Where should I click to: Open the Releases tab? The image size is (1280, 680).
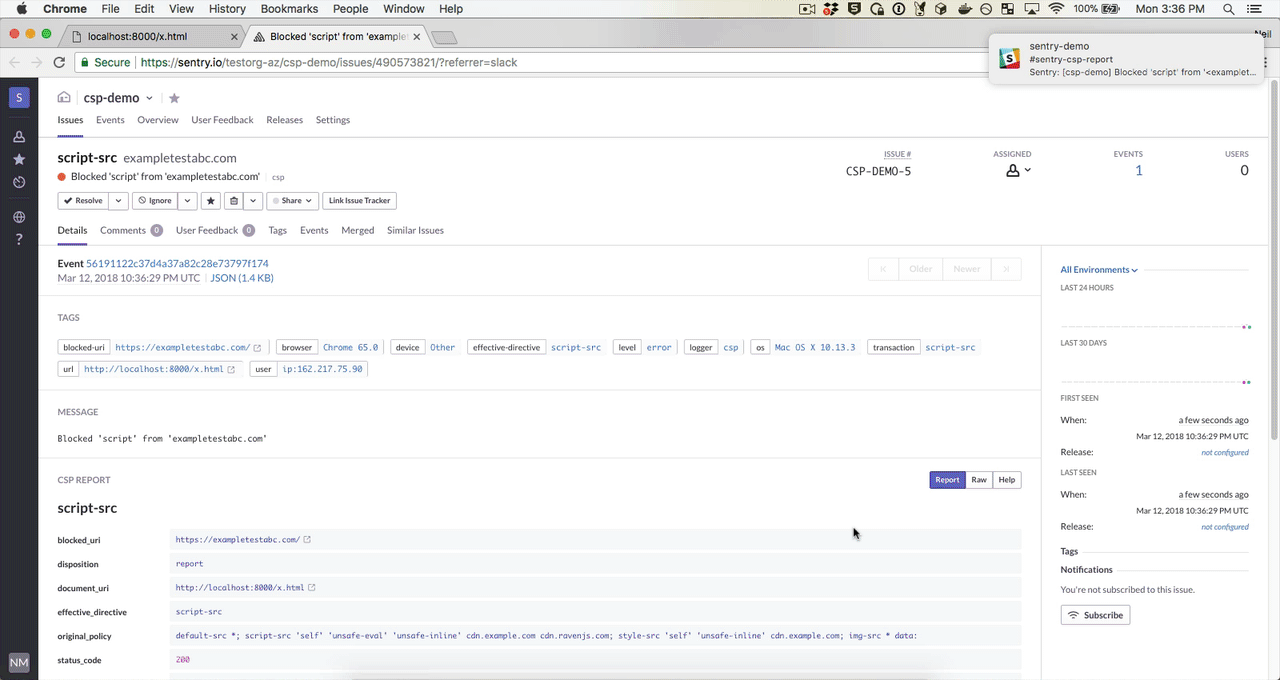(285, 120)
